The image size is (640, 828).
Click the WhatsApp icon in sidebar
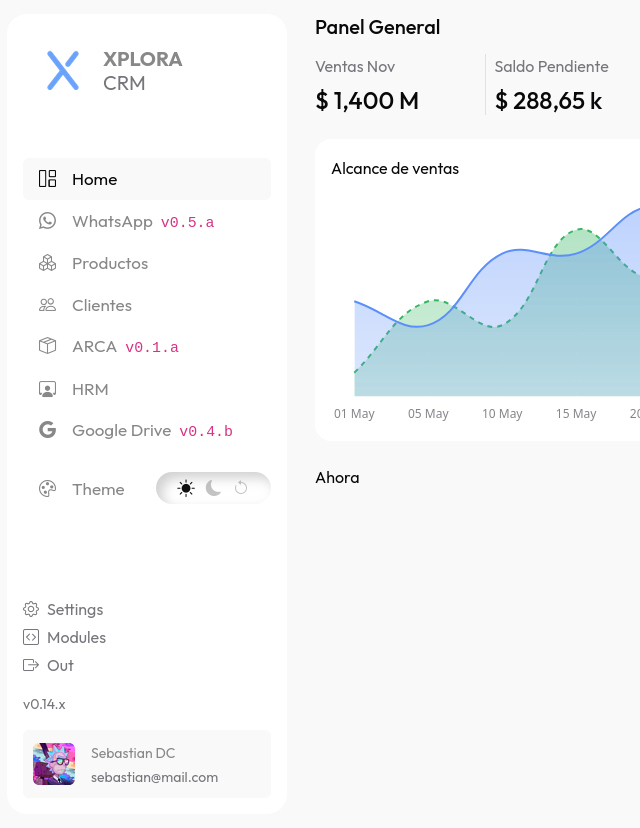click(x=47, y=221)
